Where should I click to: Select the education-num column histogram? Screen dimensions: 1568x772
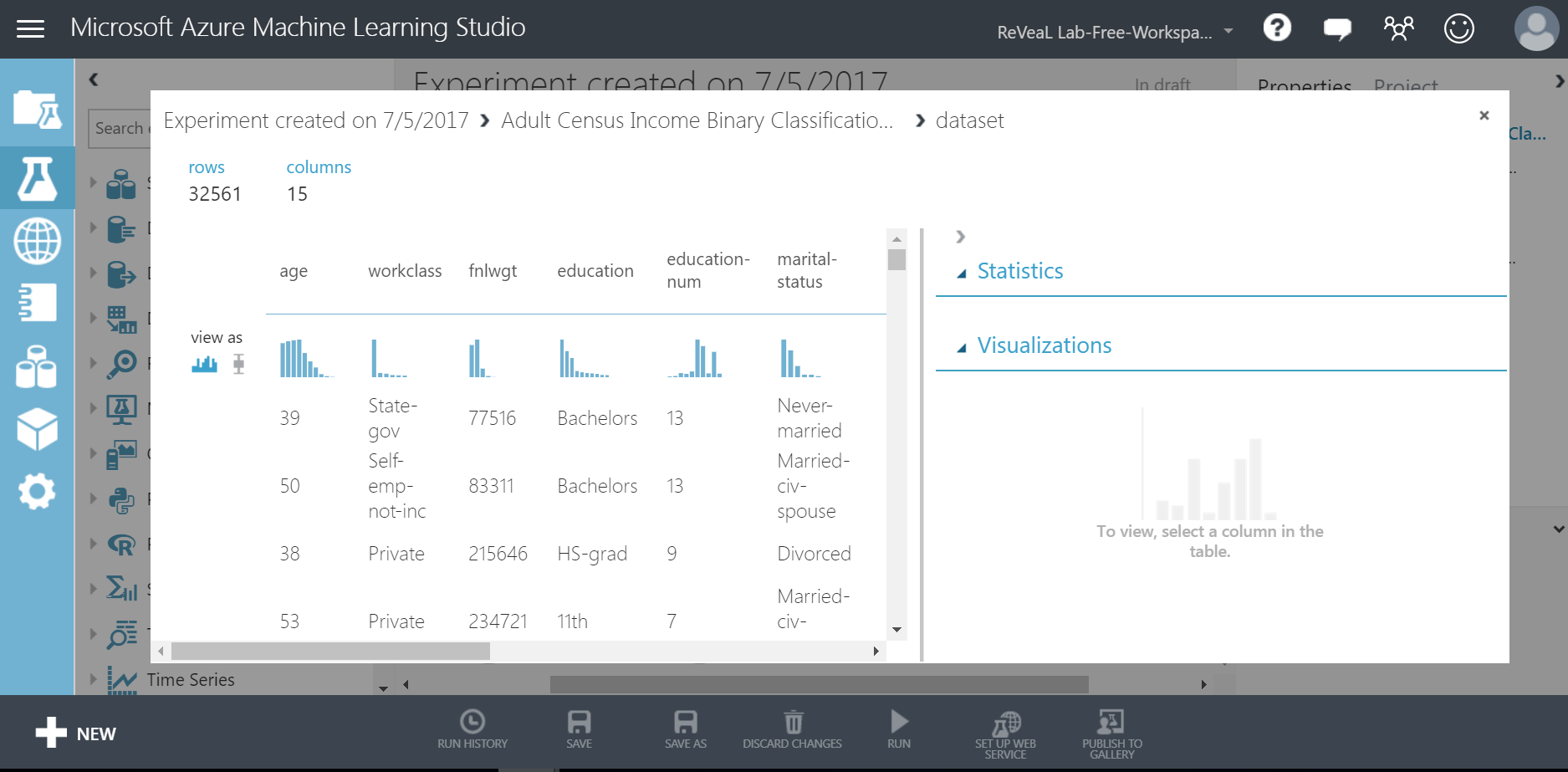click(695, 358)
